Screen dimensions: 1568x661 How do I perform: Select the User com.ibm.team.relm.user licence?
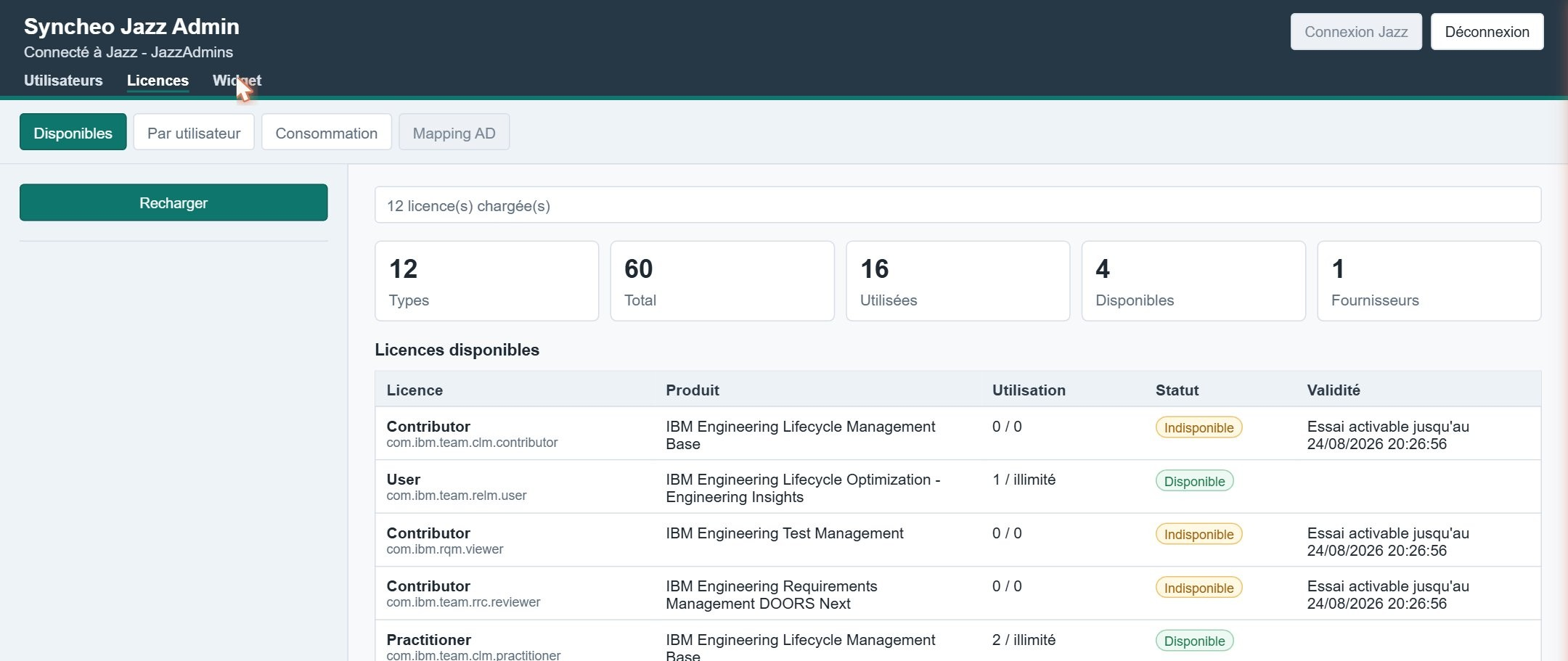click(957, 487)
